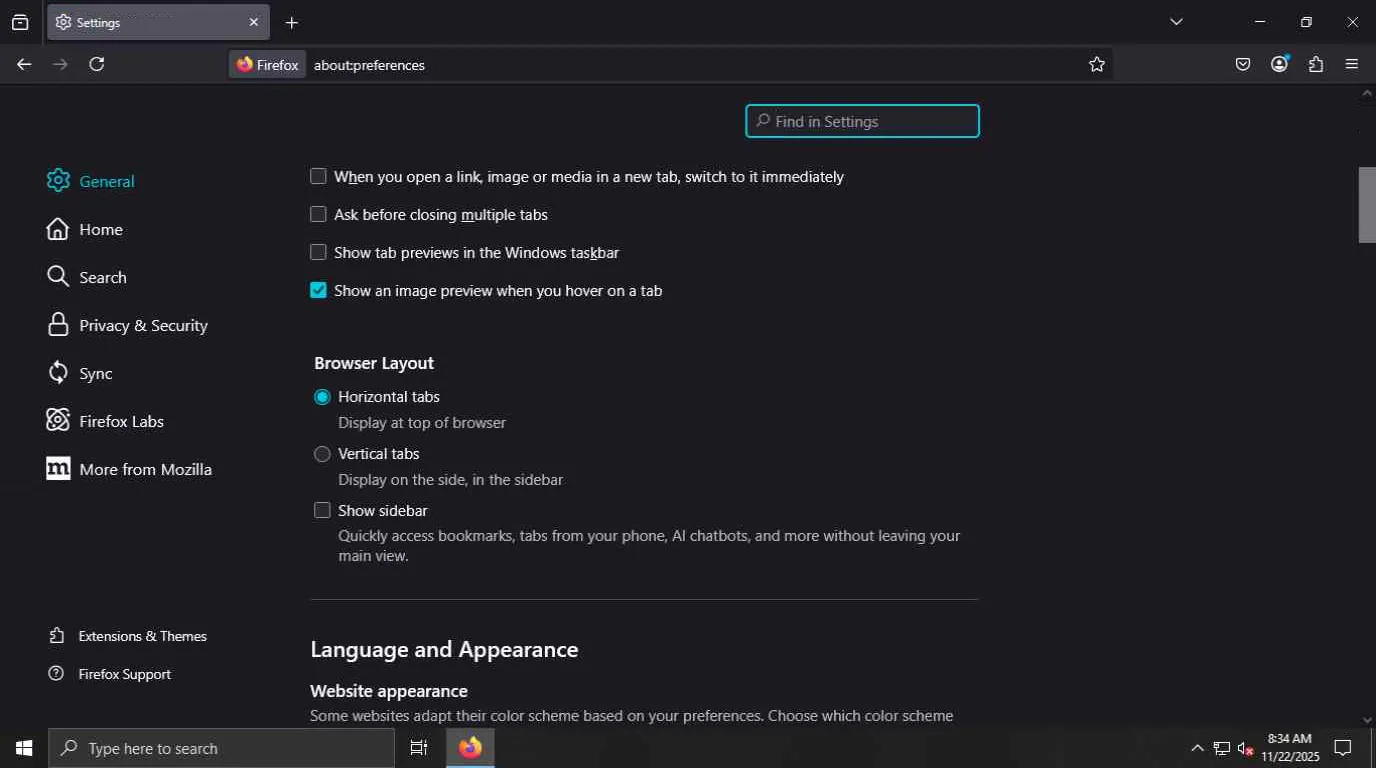Image resolution: width=1376 pixels, height=768 pixels.
Task: Open a new tab
Action: pyautogui.click(x=292, y=22)
